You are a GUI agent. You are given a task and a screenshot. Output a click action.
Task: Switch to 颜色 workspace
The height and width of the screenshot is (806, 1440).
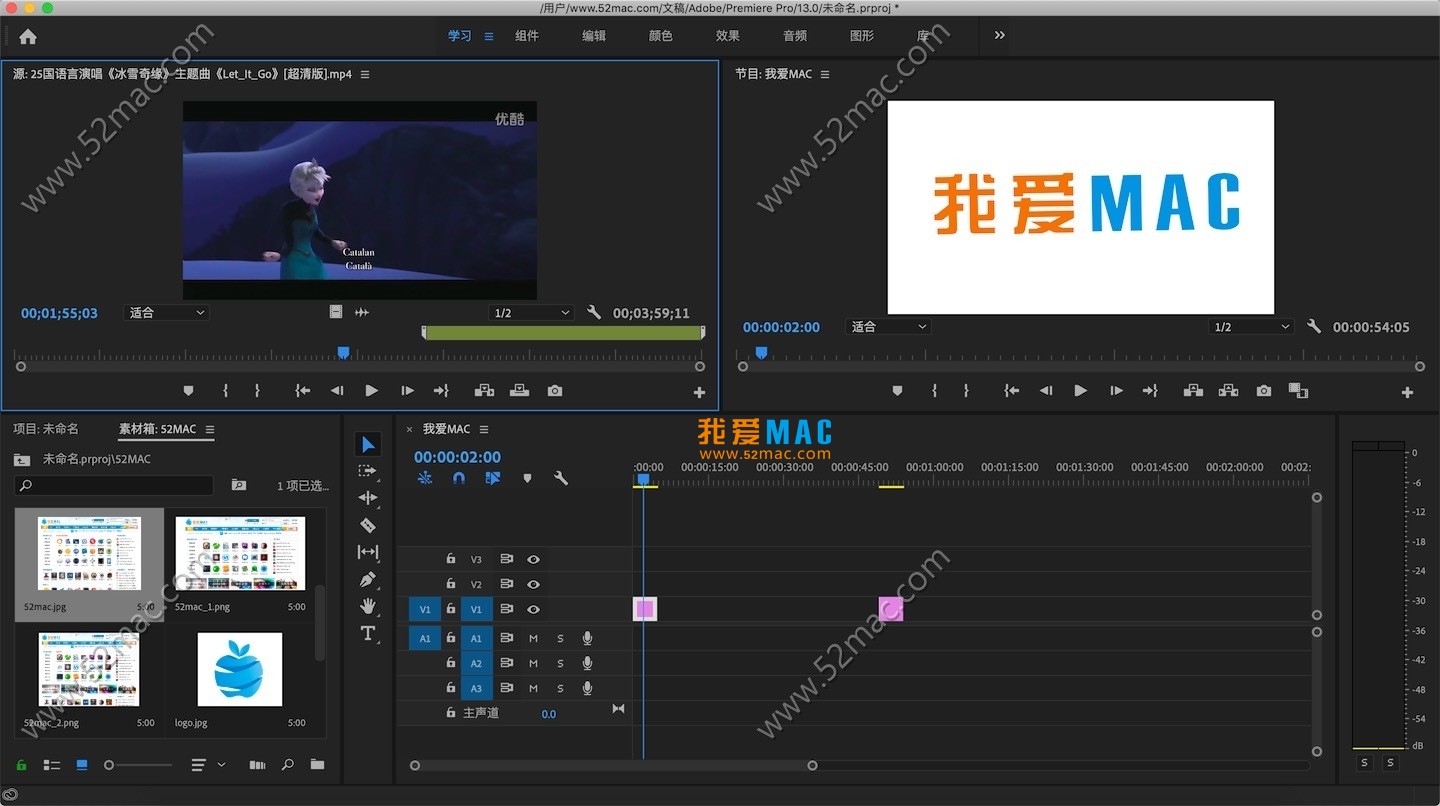tap(661, 36)
